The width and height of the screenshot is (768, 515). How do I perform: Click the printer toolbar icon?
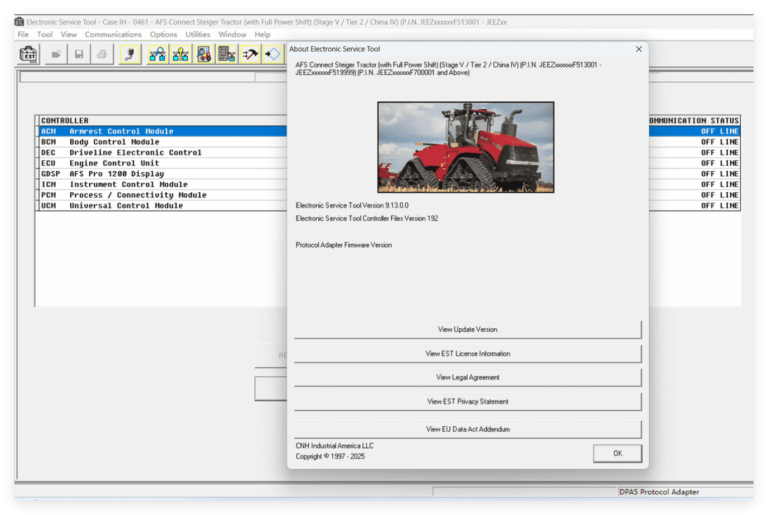102,54
